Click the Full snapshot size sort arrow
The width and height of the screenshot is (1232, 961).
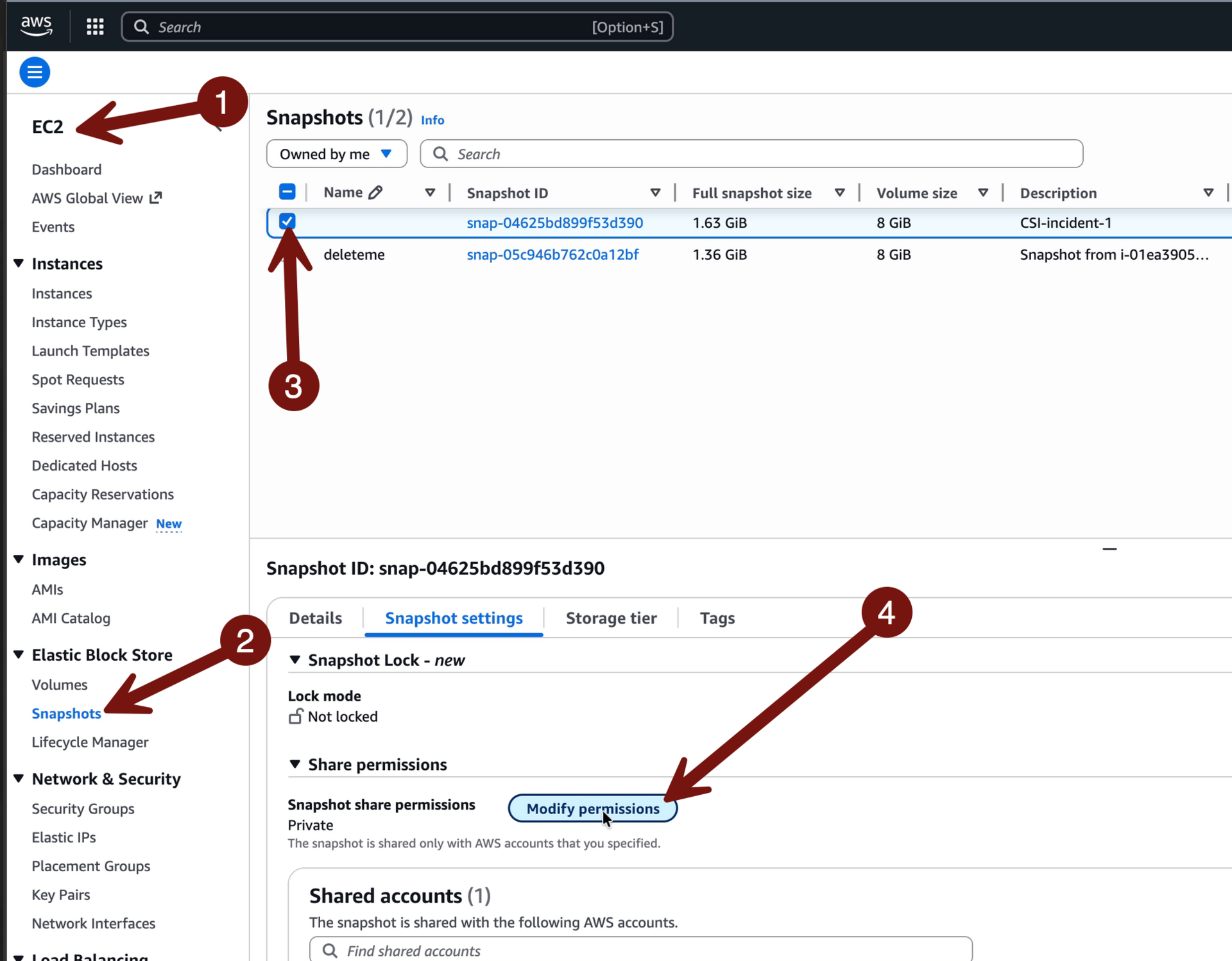tap(839, 192)
